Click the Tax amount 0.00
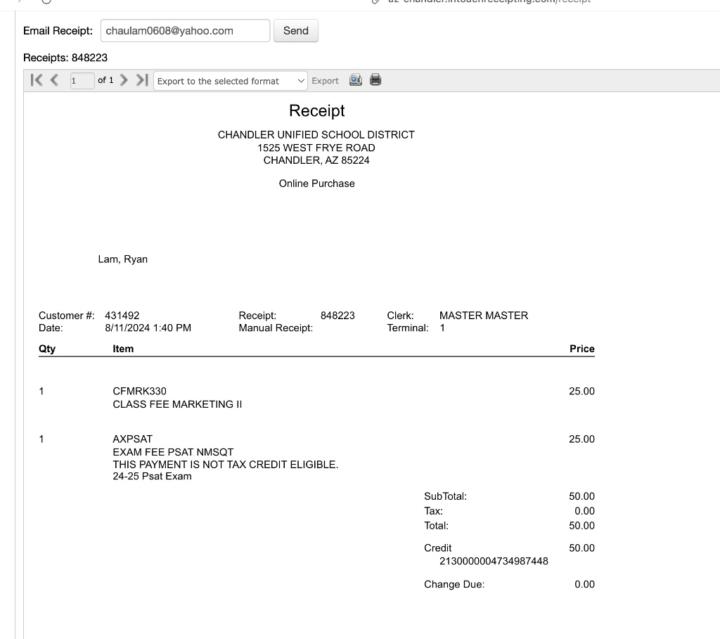Screen dimensions: 720x639 point(584,511)
